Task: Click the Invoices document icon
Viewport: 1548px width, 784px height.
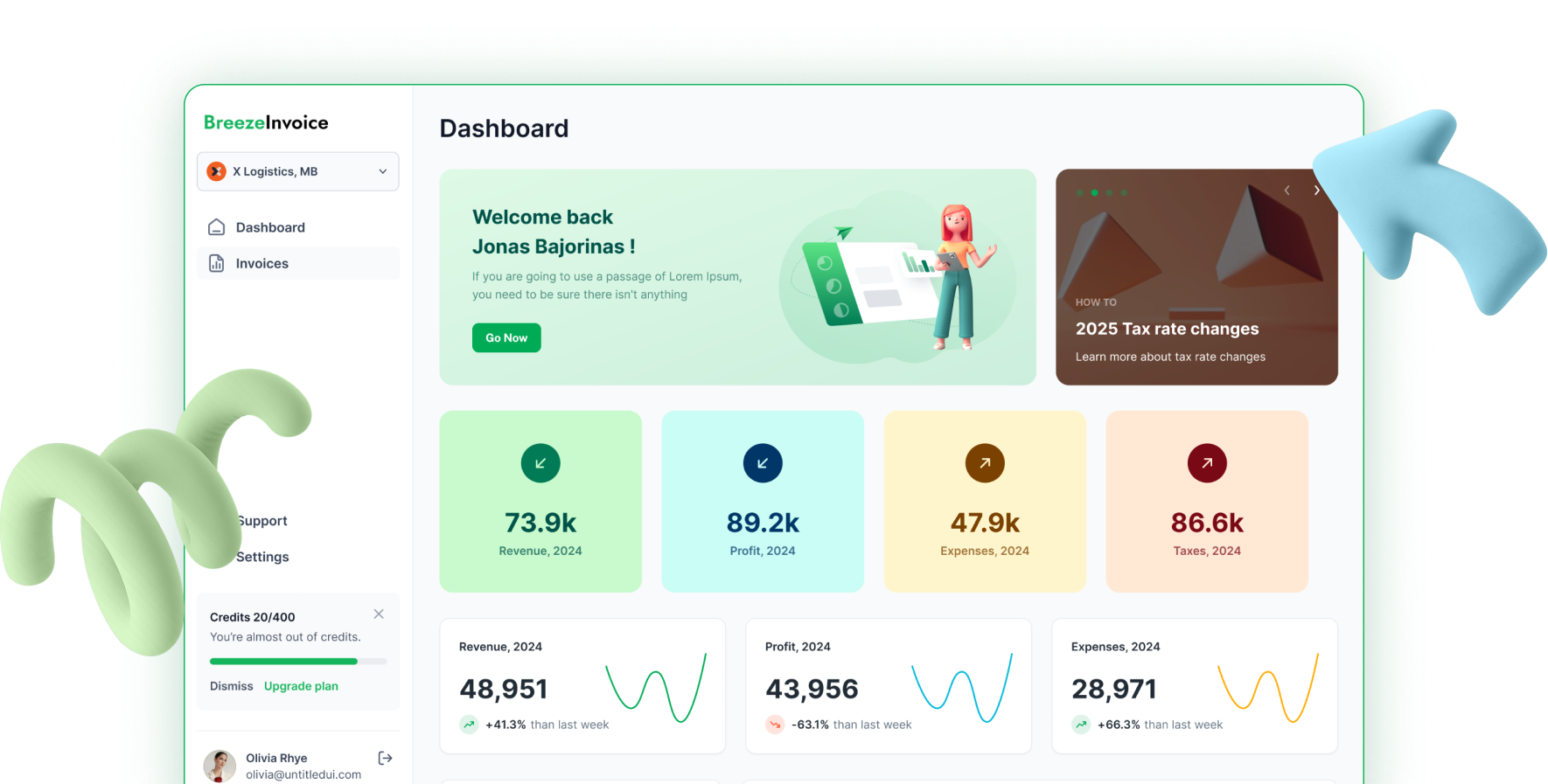Action: pos(217,263)
